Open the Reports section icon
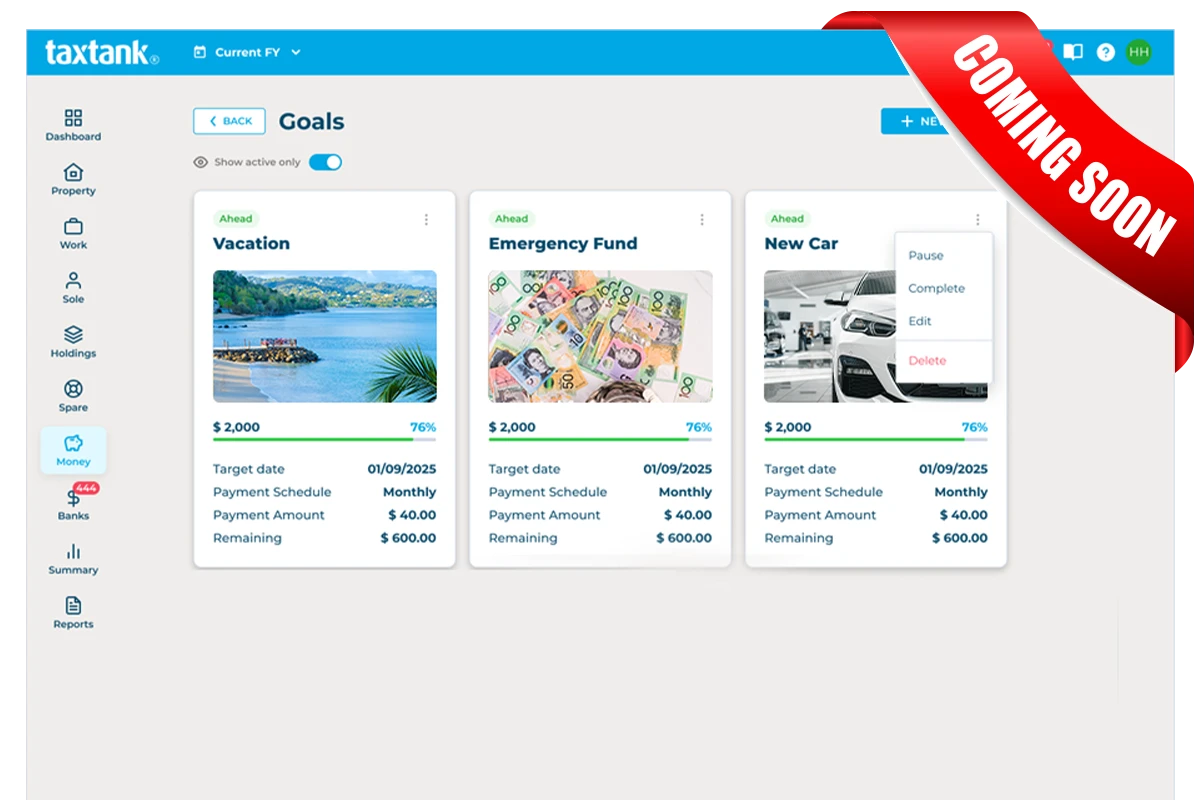 tap(72, 609)
